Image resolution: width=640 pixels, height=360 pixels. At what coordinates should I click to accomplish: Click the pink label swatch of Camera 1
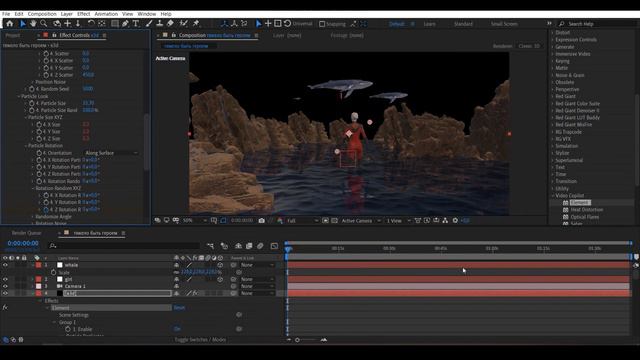click(x=38, y=286)
